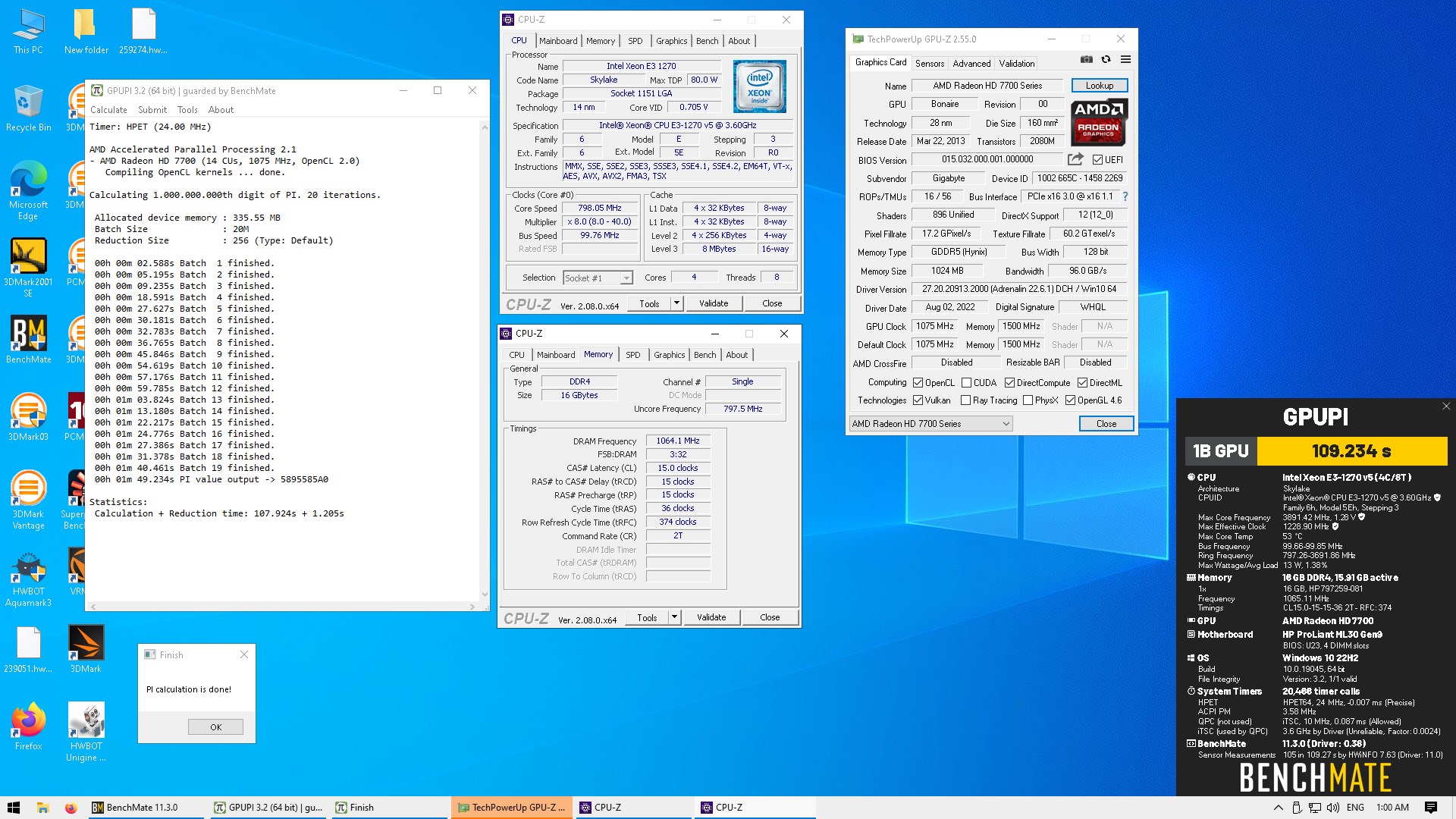Switch to Graphics tab in lower CPU-Z

coord(669,355)
